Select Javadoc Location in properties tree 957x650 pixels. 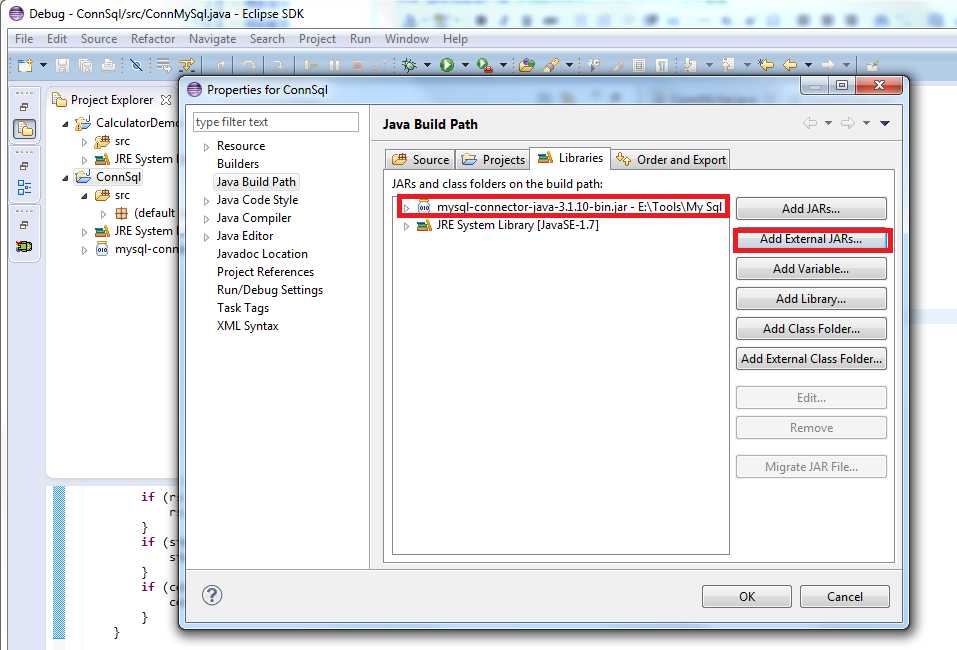click(262, 254)
